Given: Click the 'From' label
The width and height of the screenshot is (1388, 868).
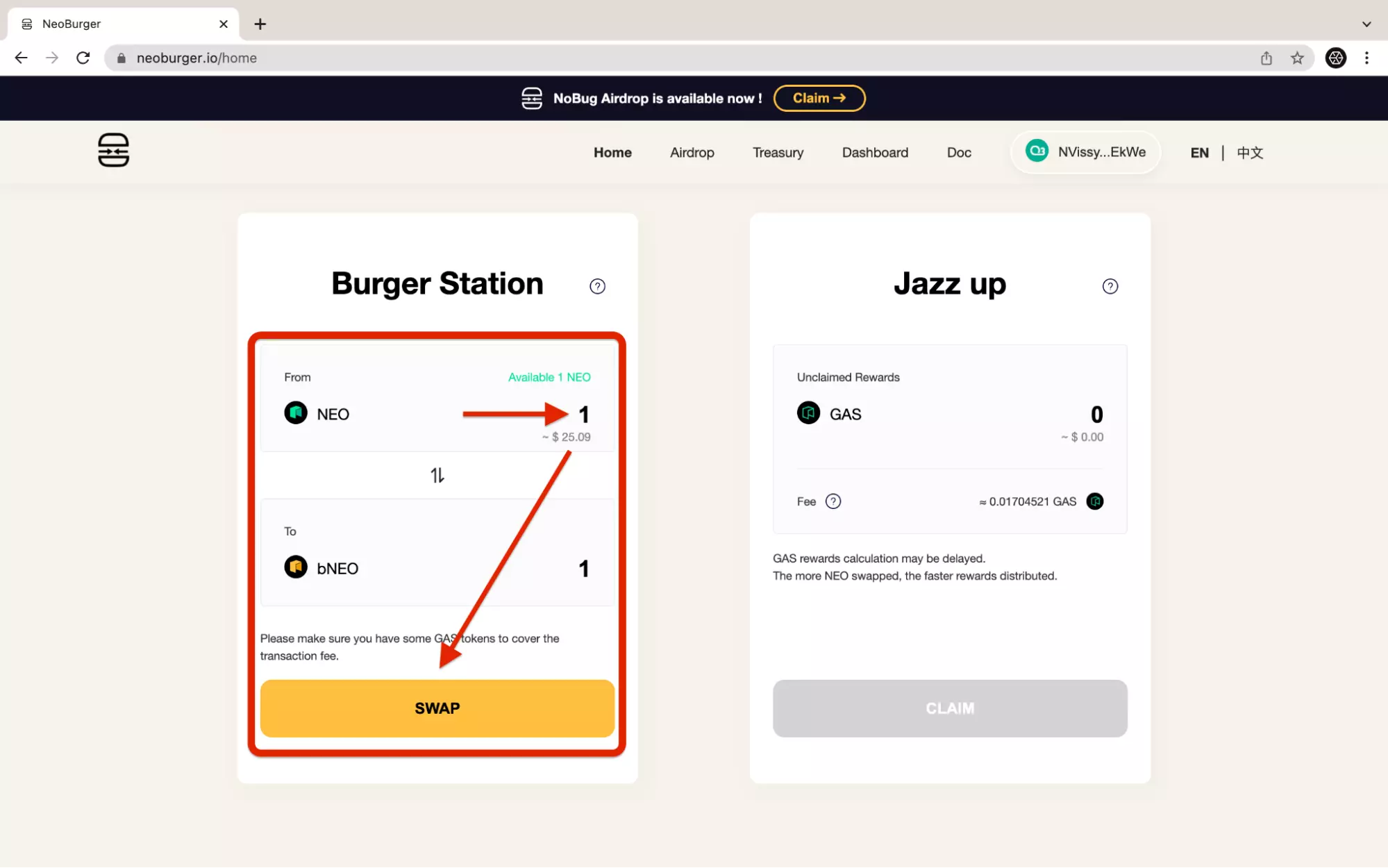Looking at the screenshot, I should coord(297,377).
